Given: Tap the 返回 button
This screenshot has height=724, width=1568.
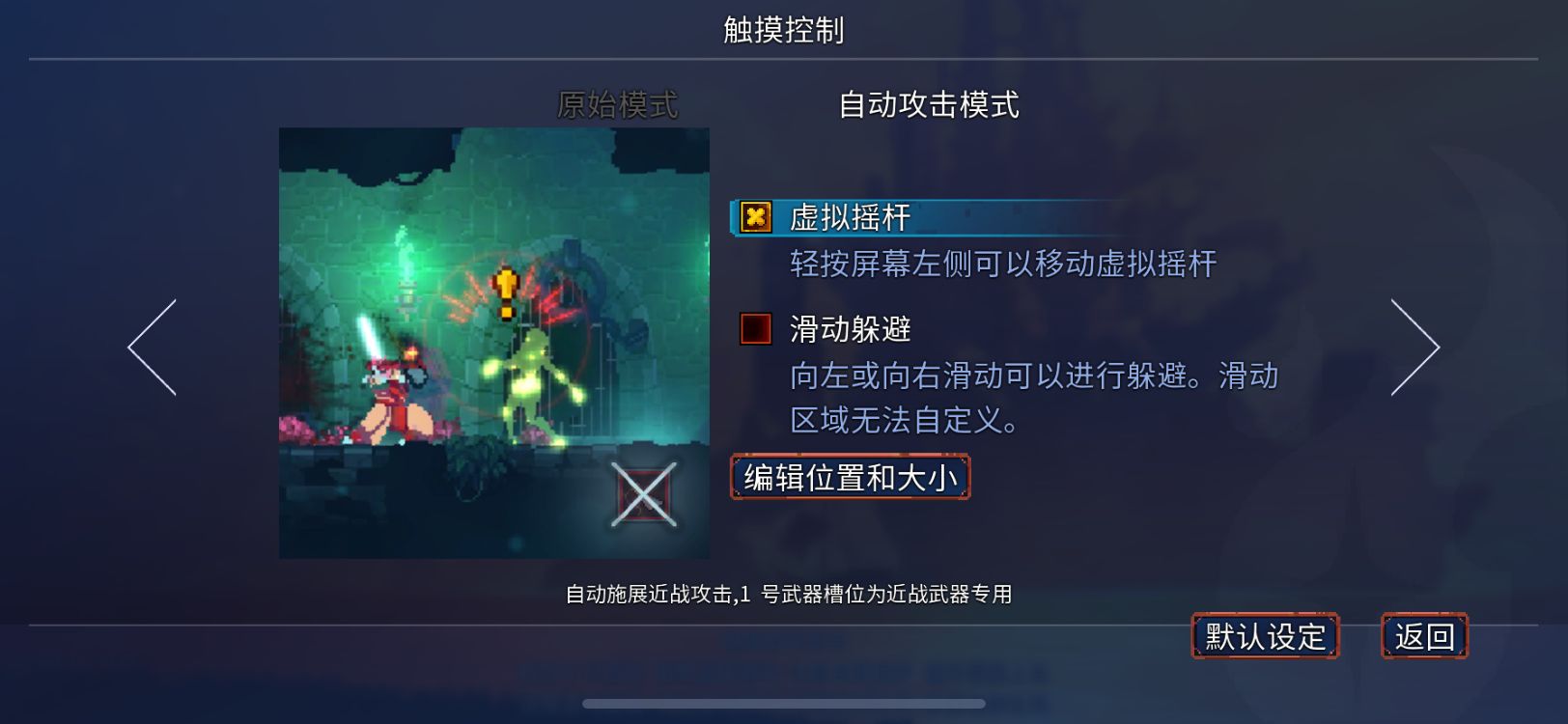Looking at the screenshot, I should coord(1425,637).
